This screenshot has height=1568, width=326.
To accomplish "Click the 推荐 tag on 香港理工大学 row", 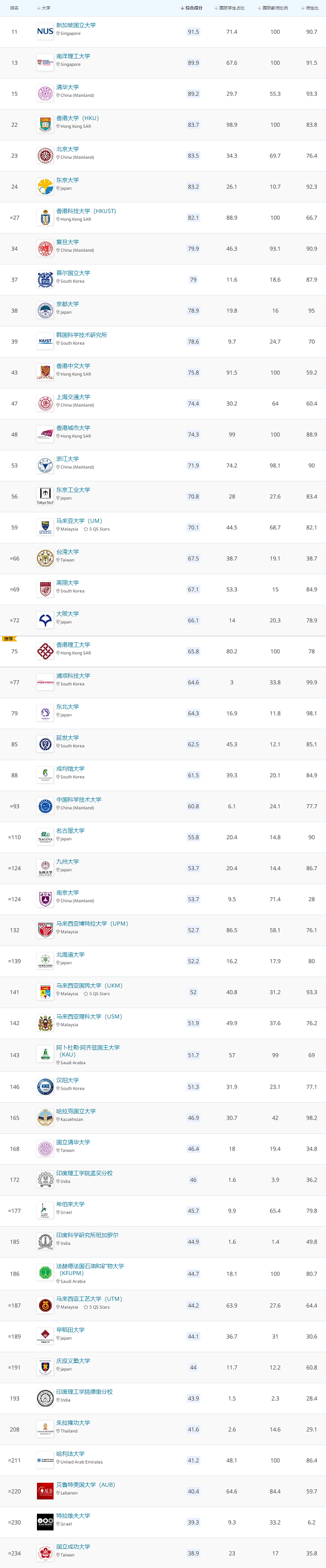I will coord(9,639).
